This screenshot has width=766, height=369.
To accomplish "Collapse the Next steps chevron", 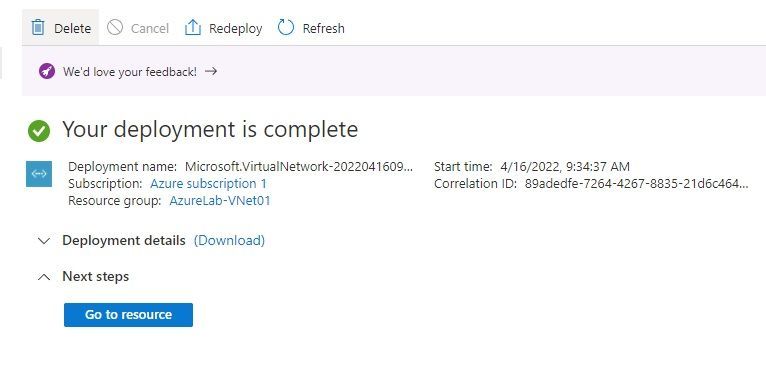I will coord(44,277).
